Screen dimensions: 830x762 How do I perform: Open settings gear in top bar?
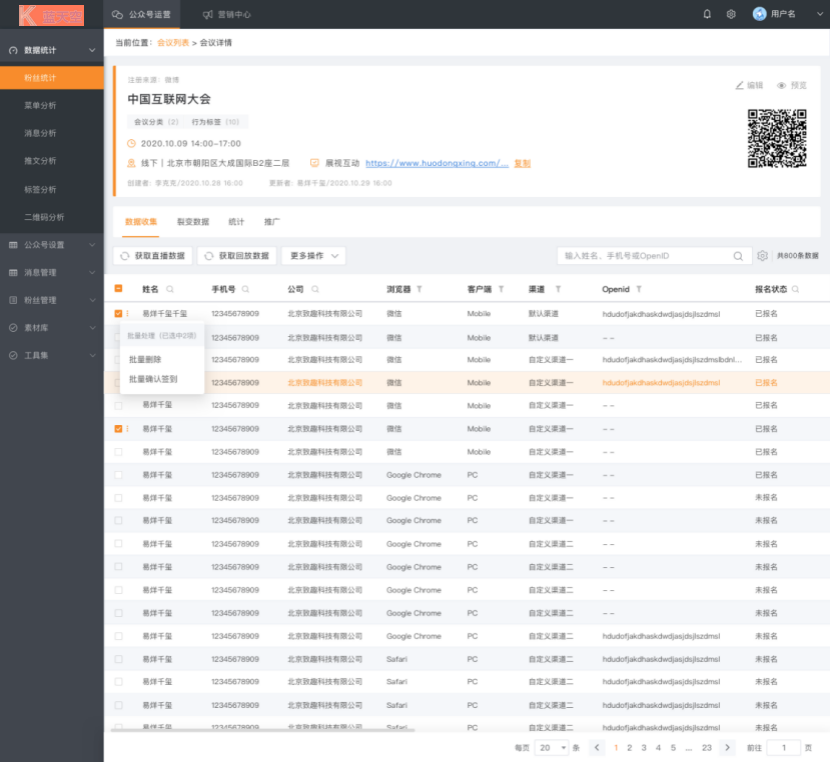pyautogui.click(x=731, y=14)
